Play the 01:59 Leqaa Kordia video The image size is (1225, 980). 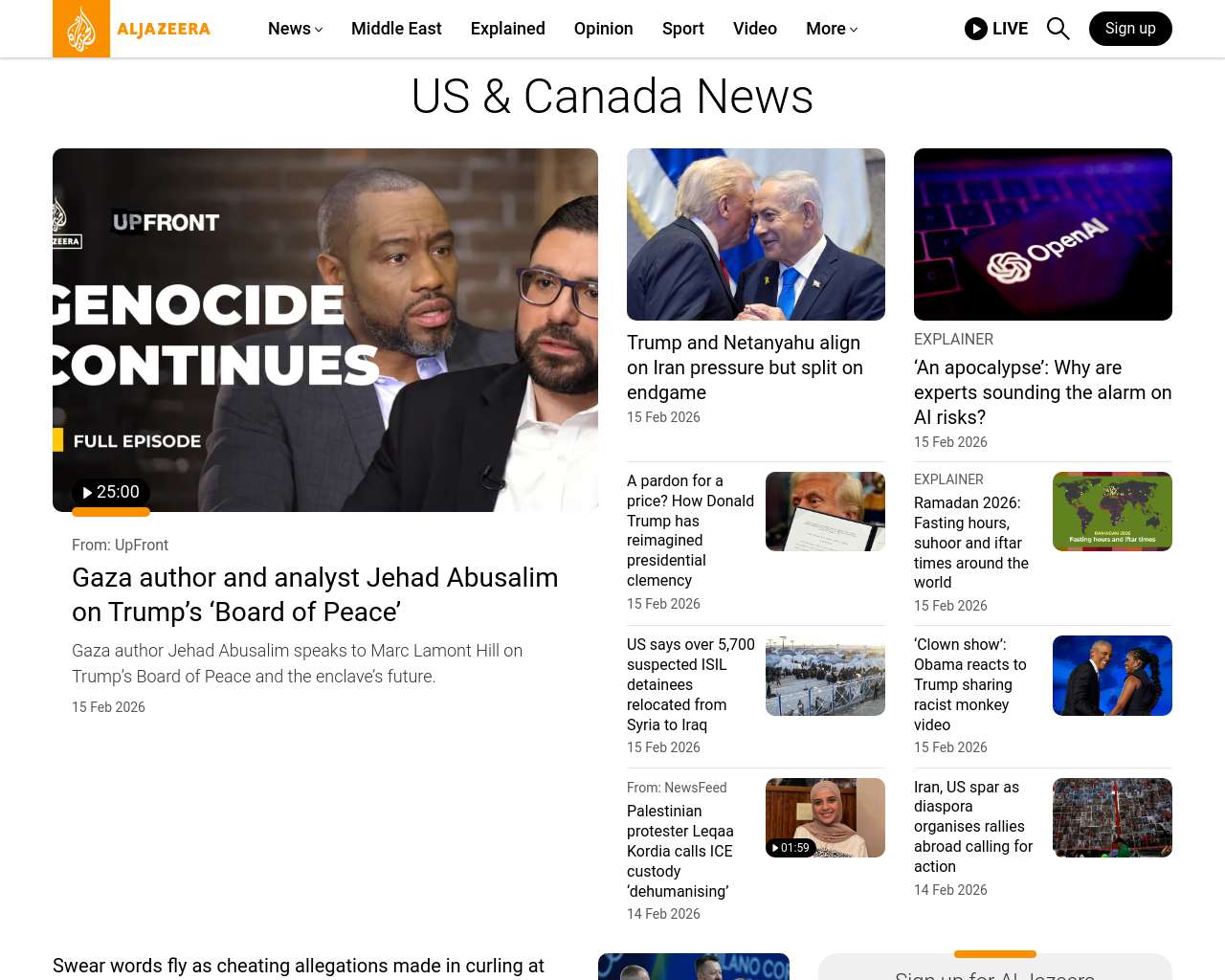click(x=791, y=848)
